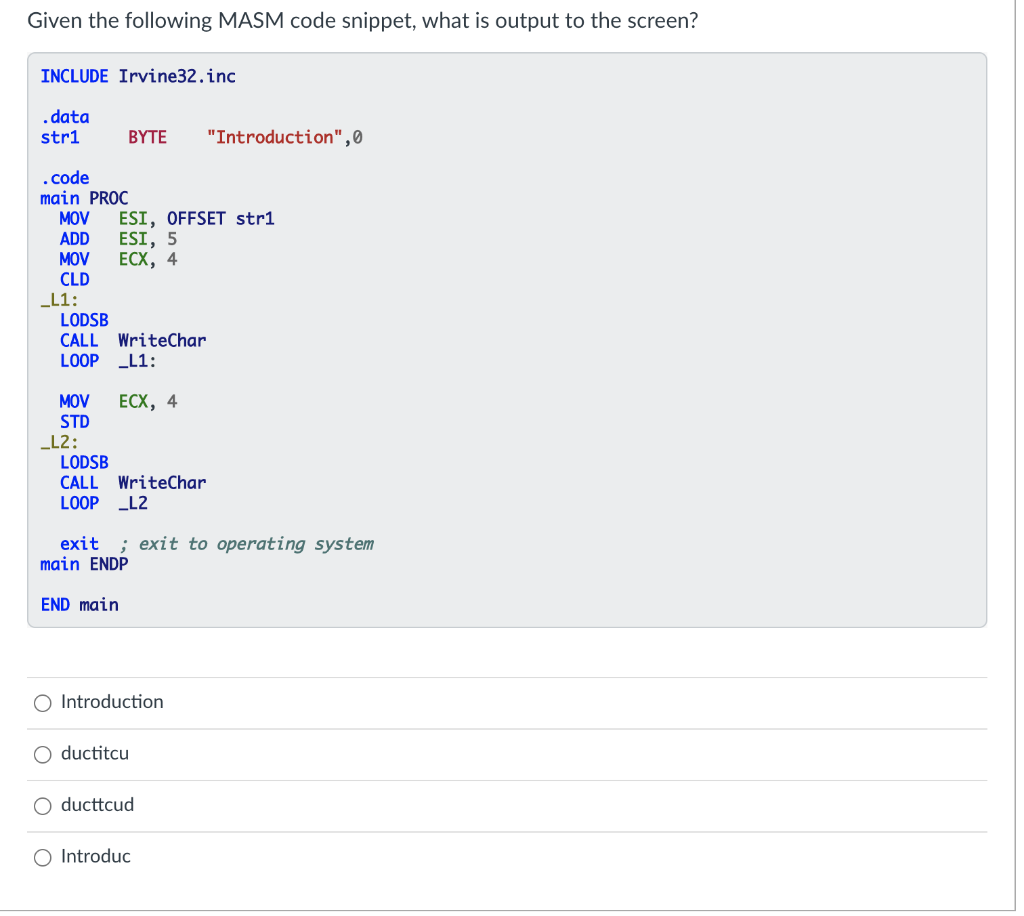The image size is (1024, 916).
Task: Click the END main line
Action: (79, 604)
